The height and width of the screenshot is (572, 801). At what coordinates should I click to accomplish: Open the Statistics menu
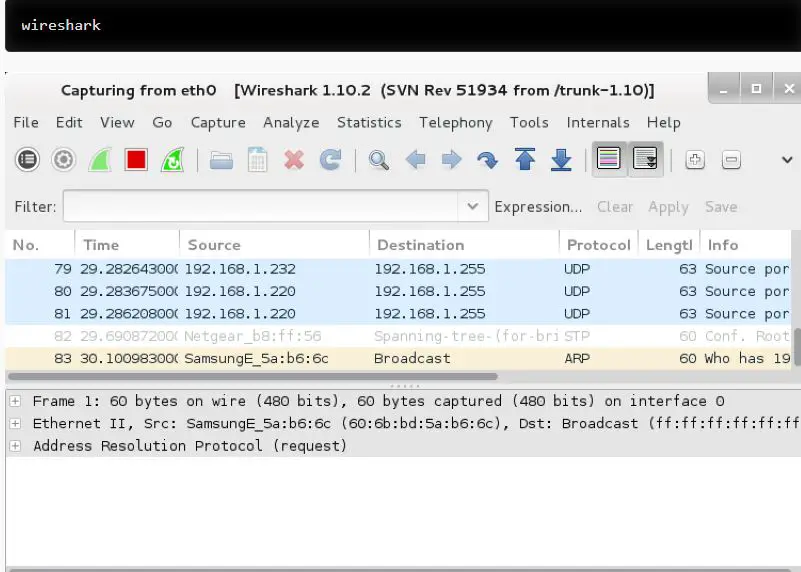[x=369, y=122]
